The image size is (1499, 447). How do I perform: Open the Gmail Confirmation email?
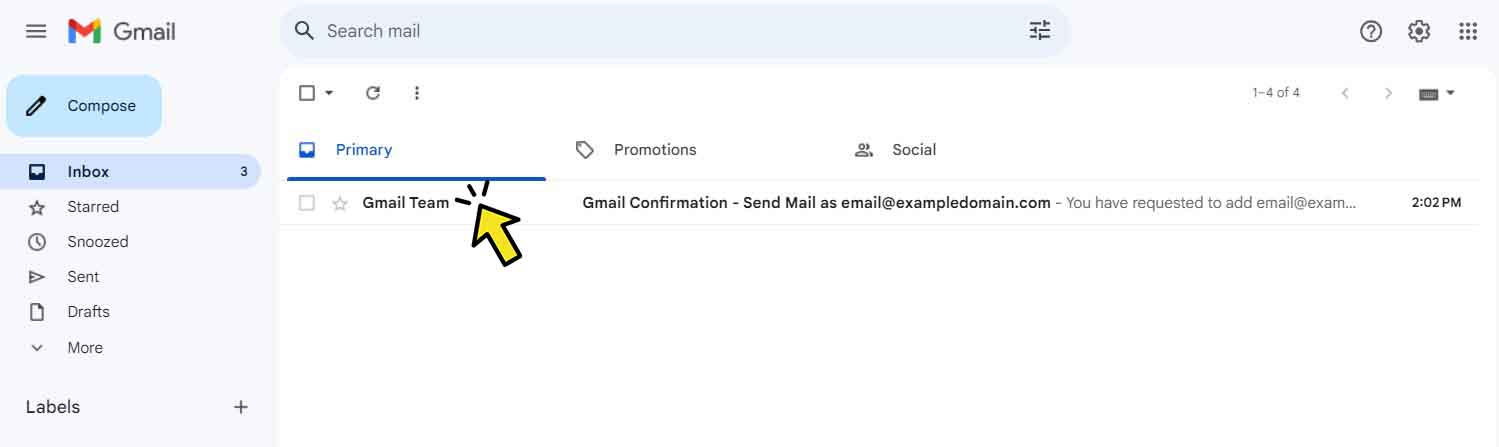[815, 203]
